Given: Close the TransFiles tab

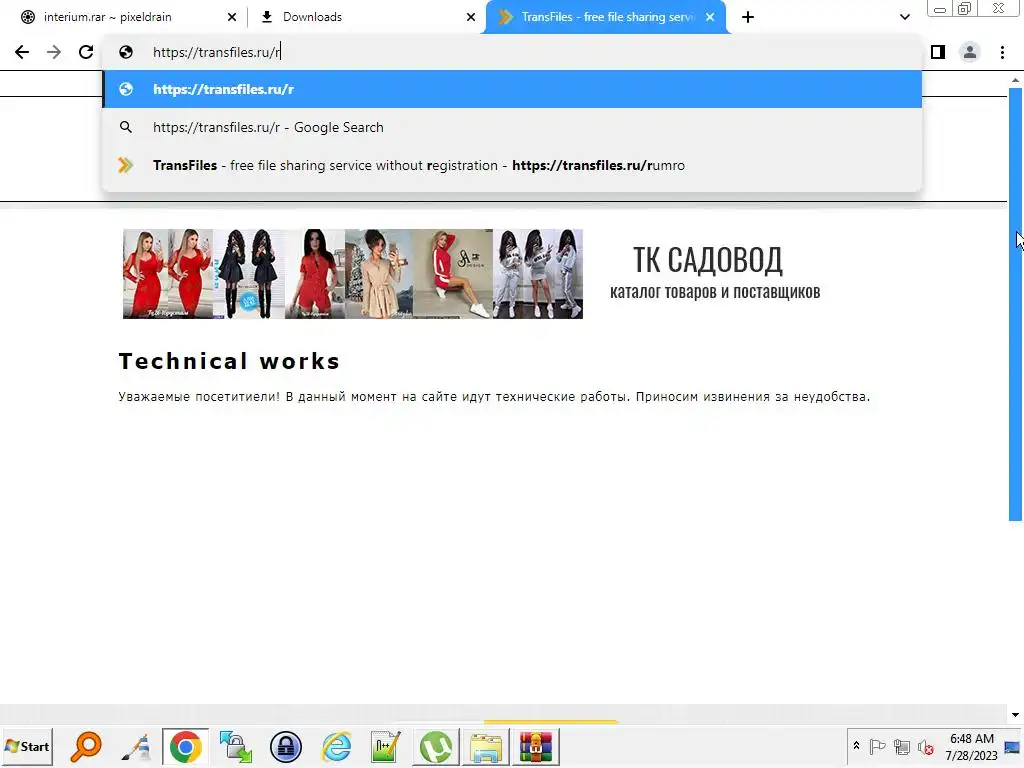Looking at the screenshot, I should 710,18.
